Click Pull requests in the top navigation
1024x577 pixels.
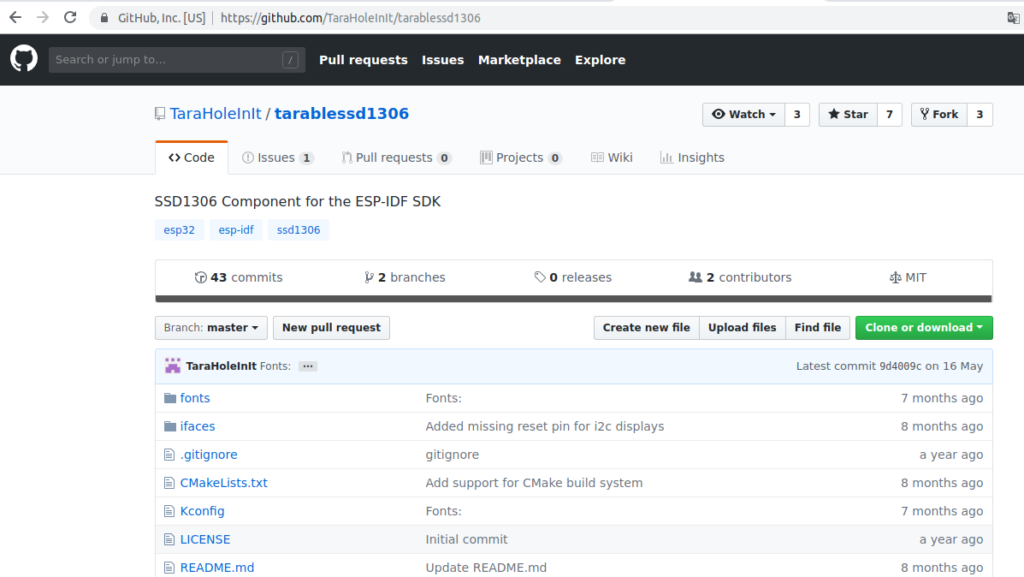(x=363, y=59)
